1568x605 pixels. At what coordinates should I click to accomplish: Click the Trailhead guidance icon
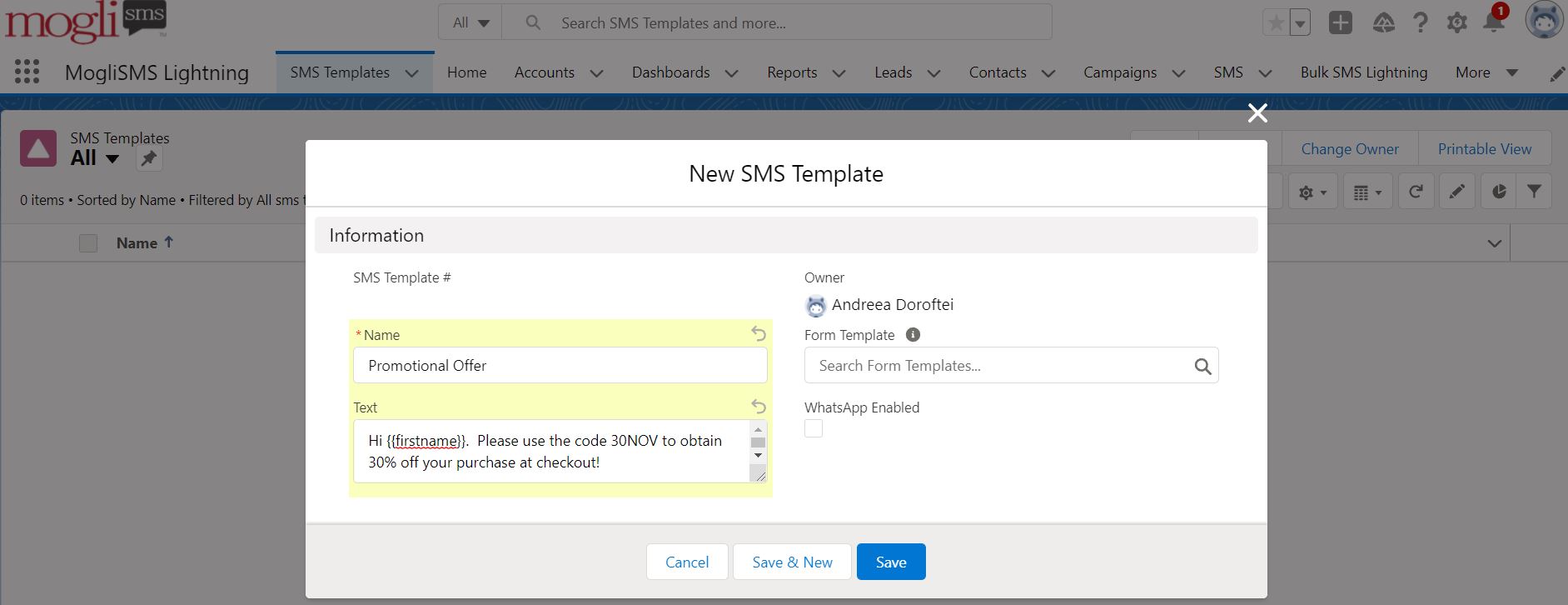(x=1383, y=22)
